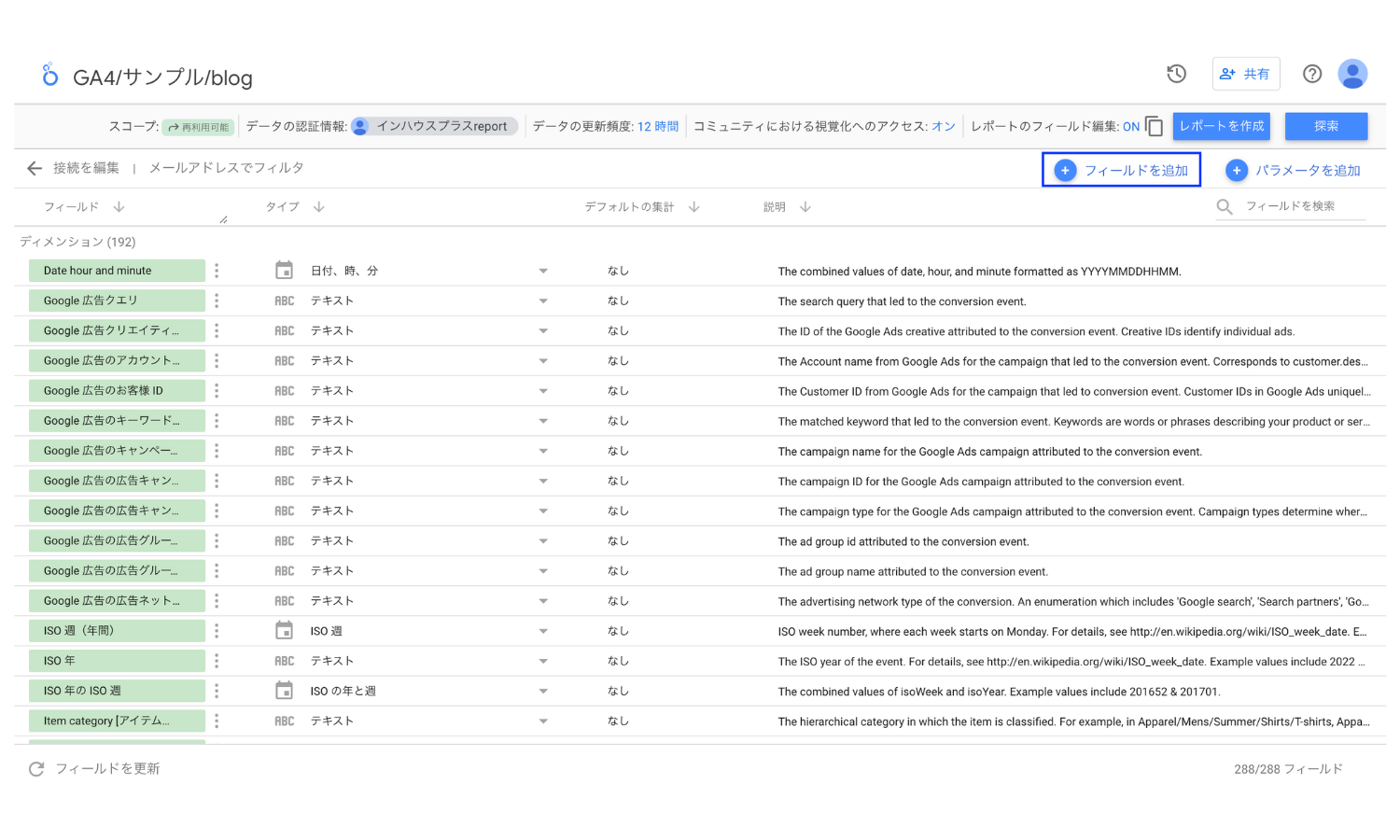The height and width of the screenshot is (840, 1400).
Task: Toggle community visualization access オン
Action: (943, 126)
